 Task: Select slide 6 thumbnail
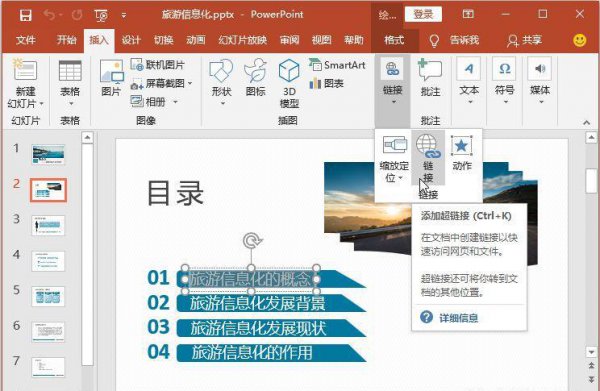click(48, 332)
